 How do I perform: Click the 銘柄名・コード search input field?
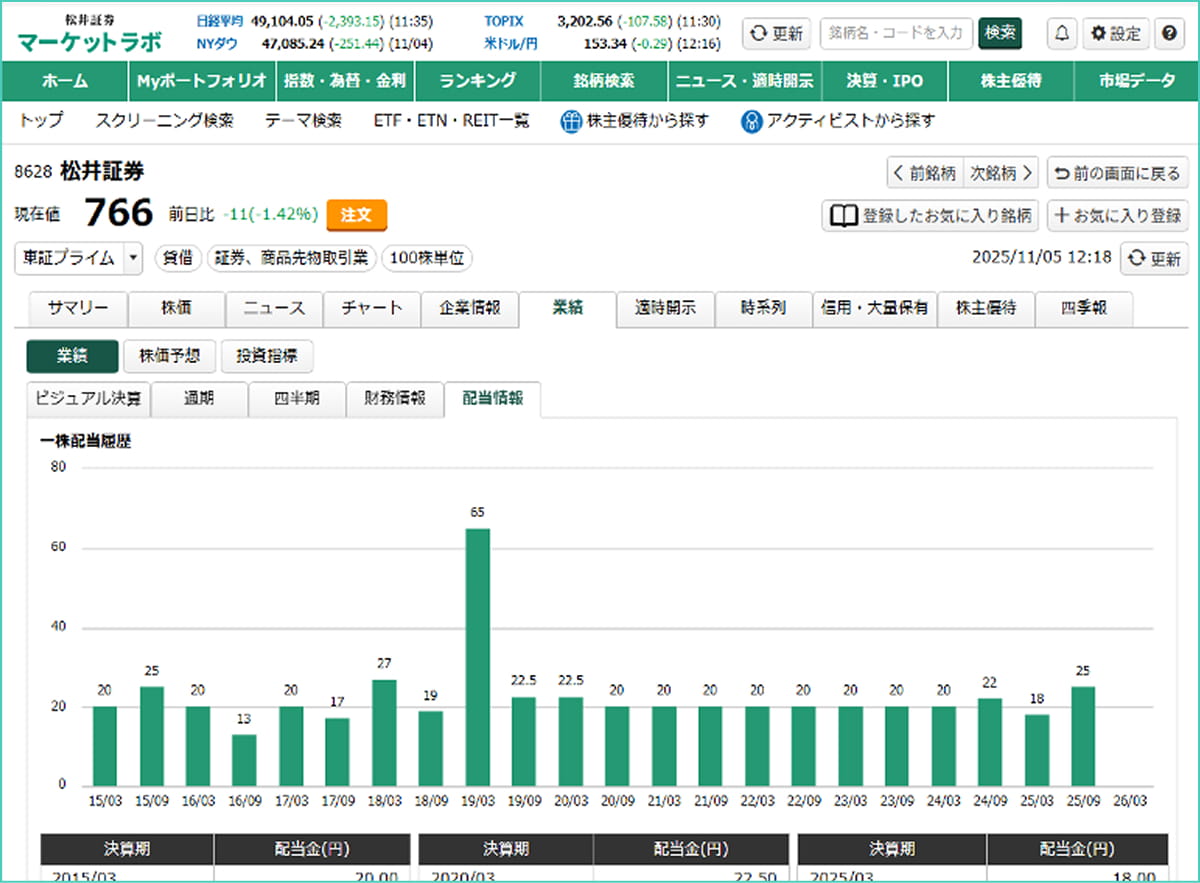[895, 33]
